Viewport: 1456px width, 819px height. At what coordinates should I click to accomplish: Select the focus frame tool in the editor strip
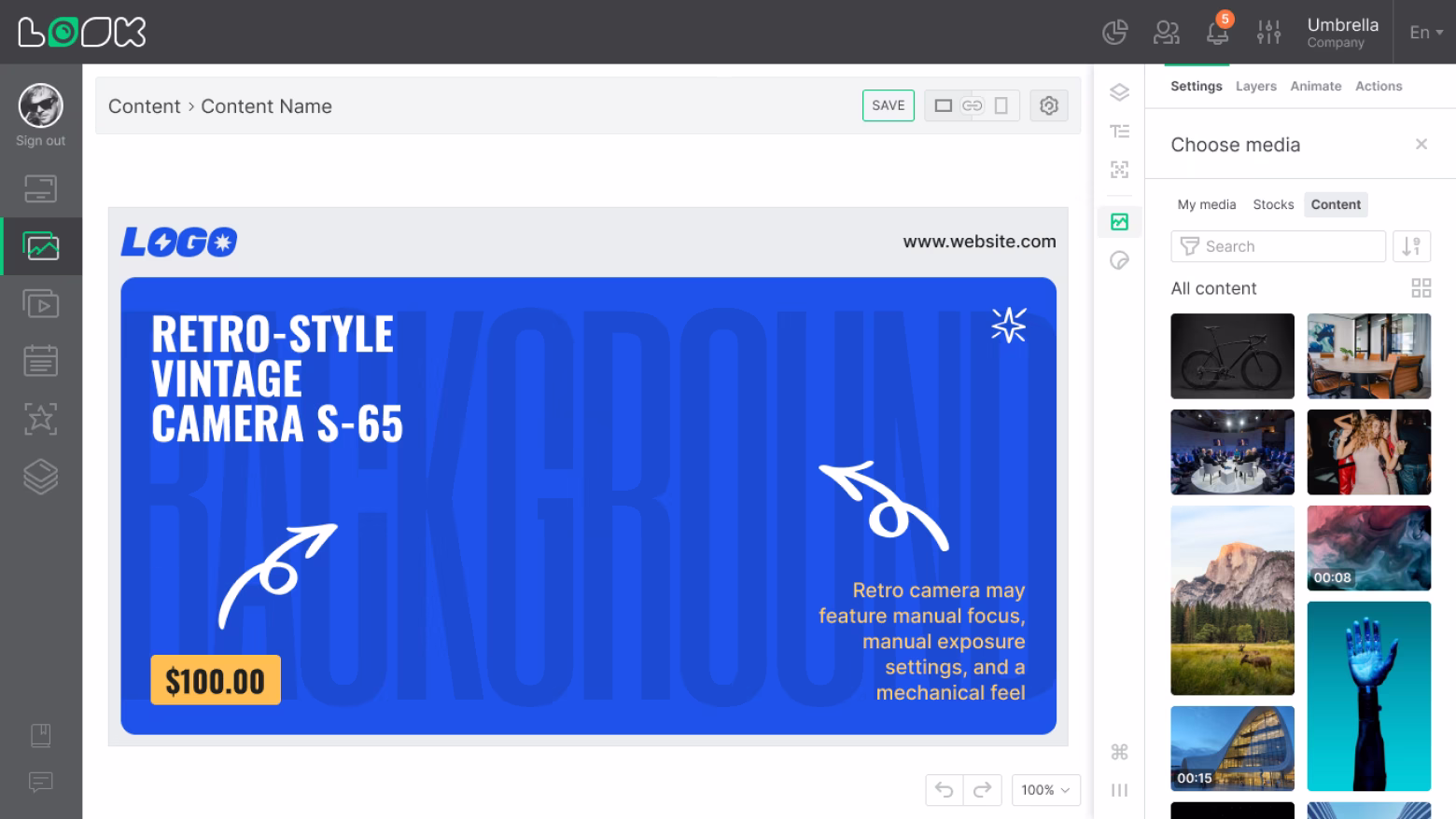point(1119,170)
